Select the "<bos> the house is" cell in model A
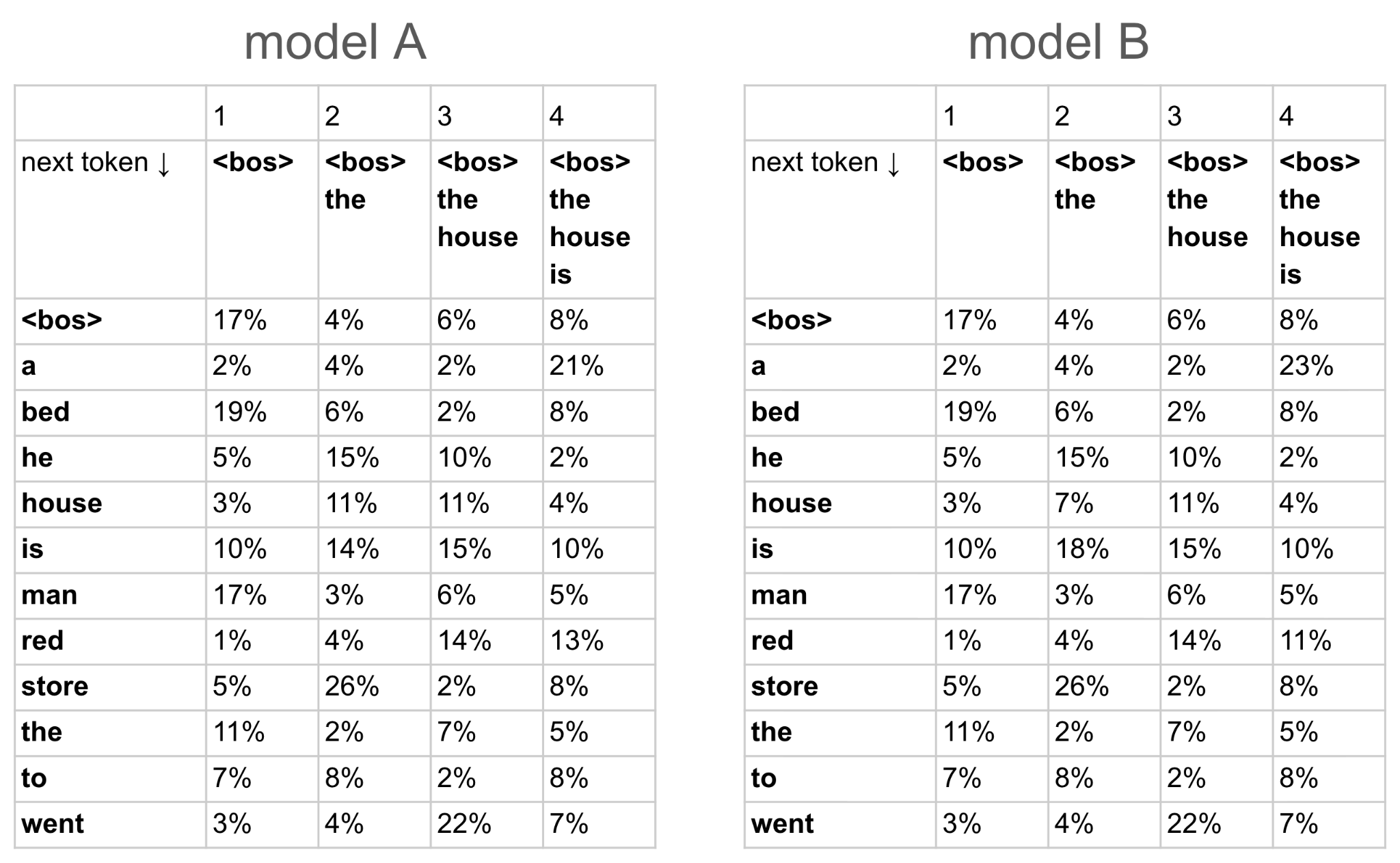The width and height of the screenshot is (1400, 863). [590, 217]
